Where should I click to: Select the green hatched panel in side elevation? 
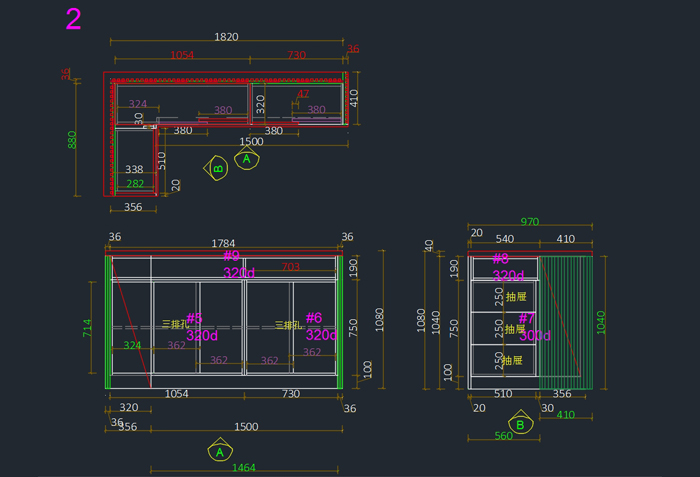coord(567,322)
